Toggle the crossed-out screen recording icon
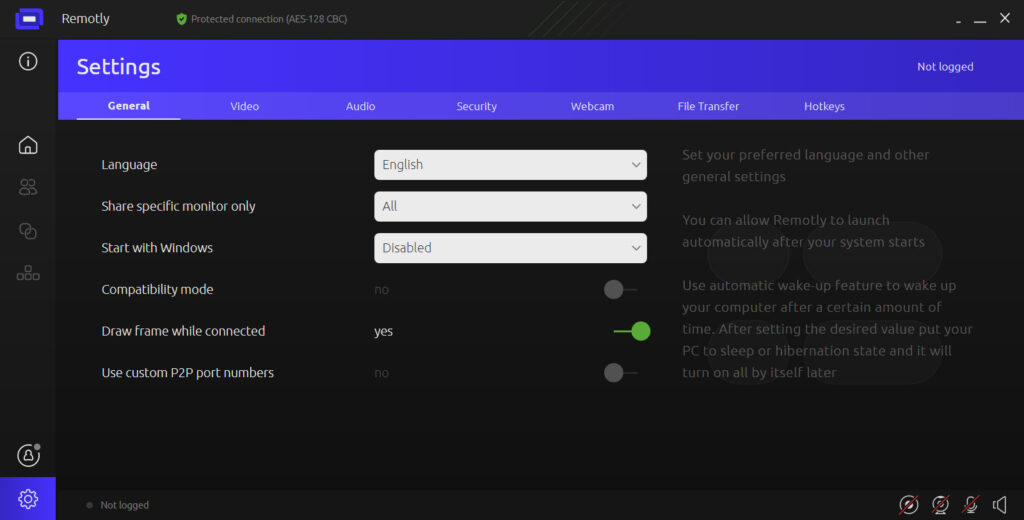1024x520 pixels. coord(908,504)
